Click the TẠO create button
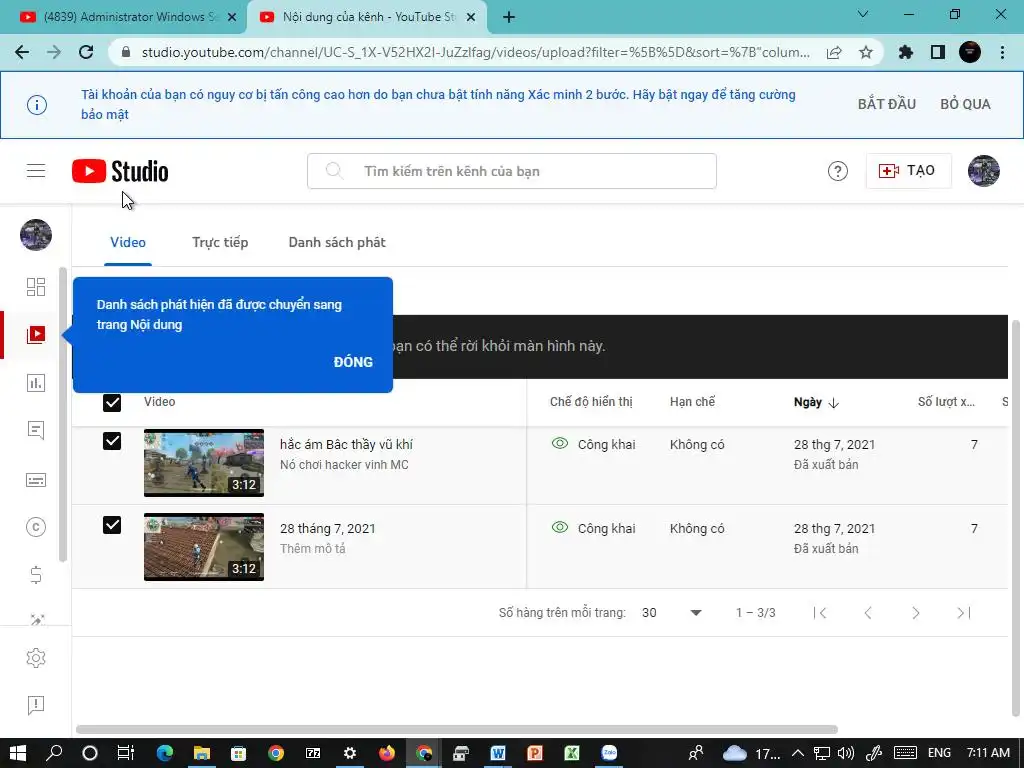 tap(908, 171)
